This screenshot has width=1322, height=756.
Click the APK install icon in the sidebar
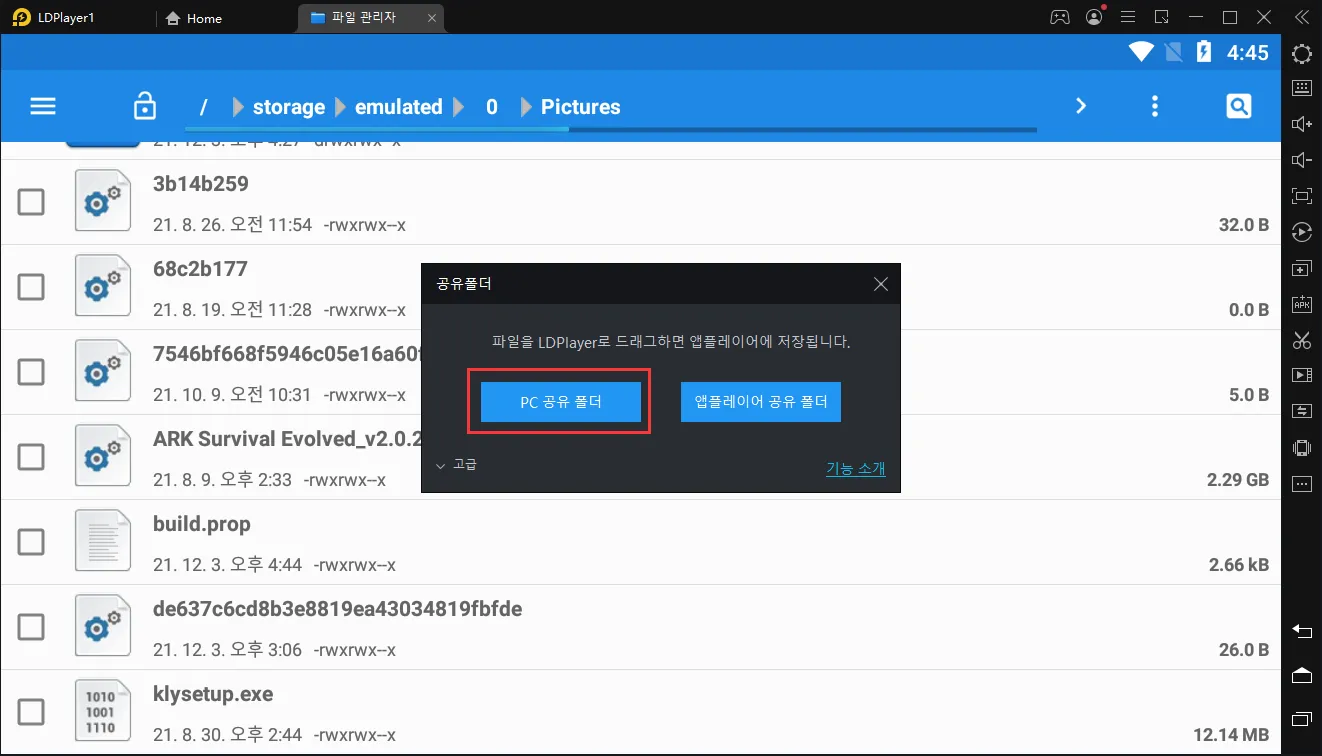pos(1301,303)
